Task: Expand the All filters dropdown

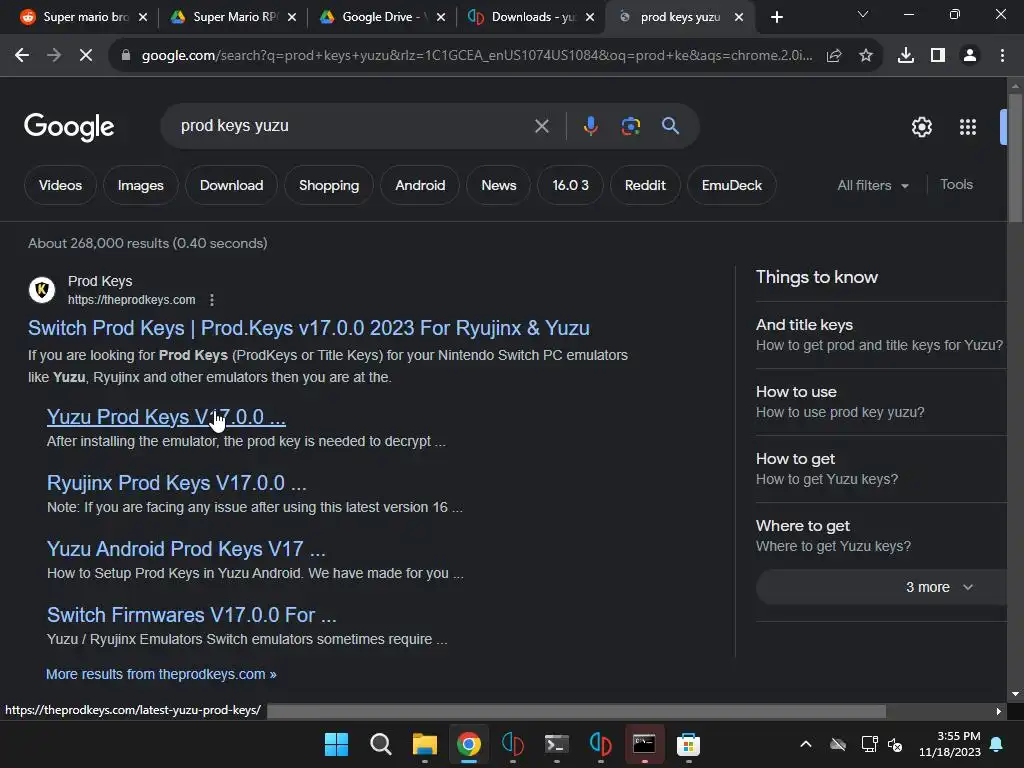Action: tap(872, 185)
